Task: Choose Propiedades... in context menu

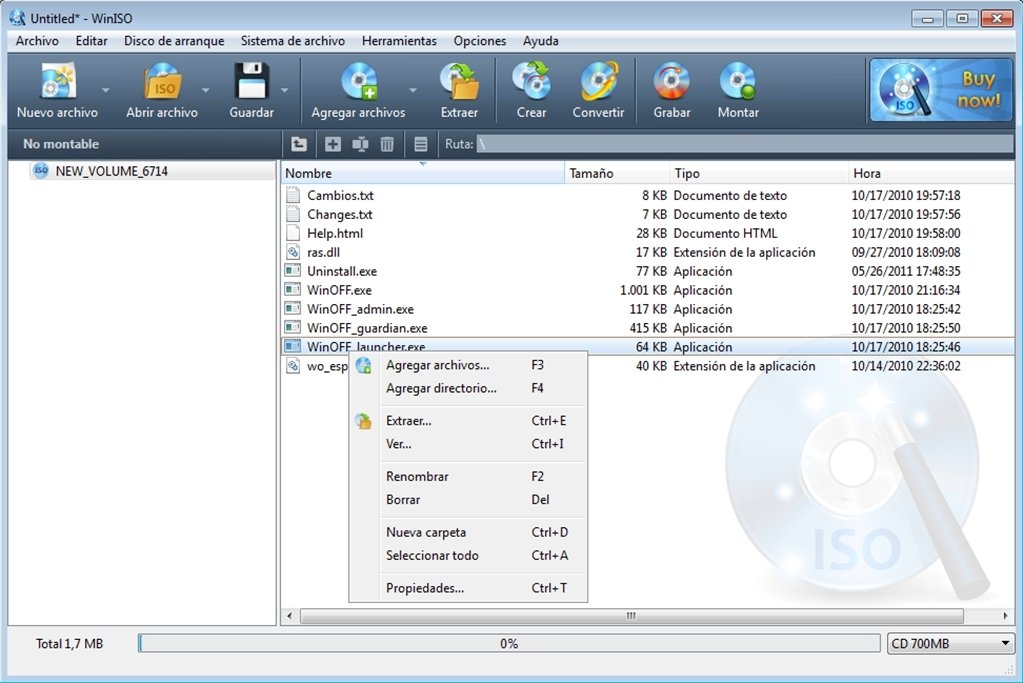Action: click(x=468, y=588)
